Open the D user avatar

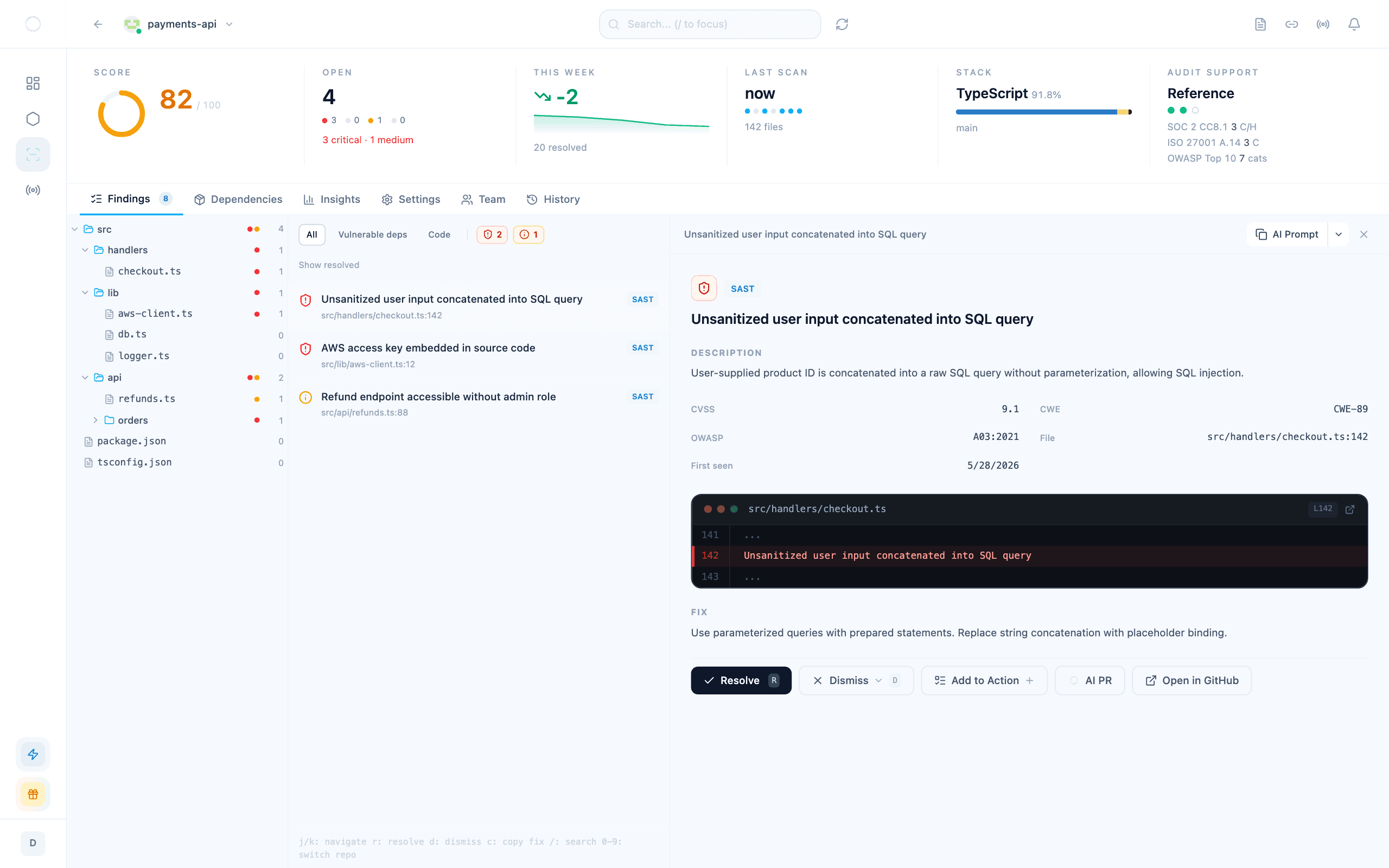[x=33, y=843]
